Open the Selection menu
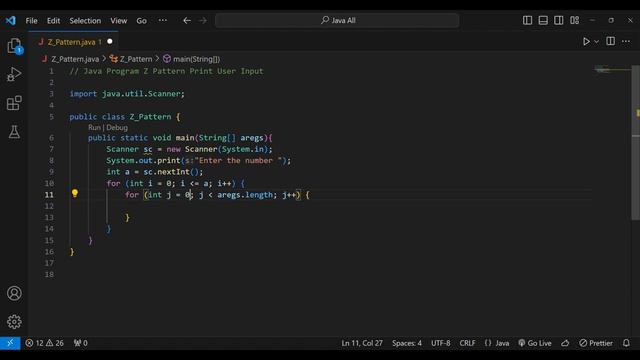The width and height of the screenshot is (640, 360). tap(85, 21)
